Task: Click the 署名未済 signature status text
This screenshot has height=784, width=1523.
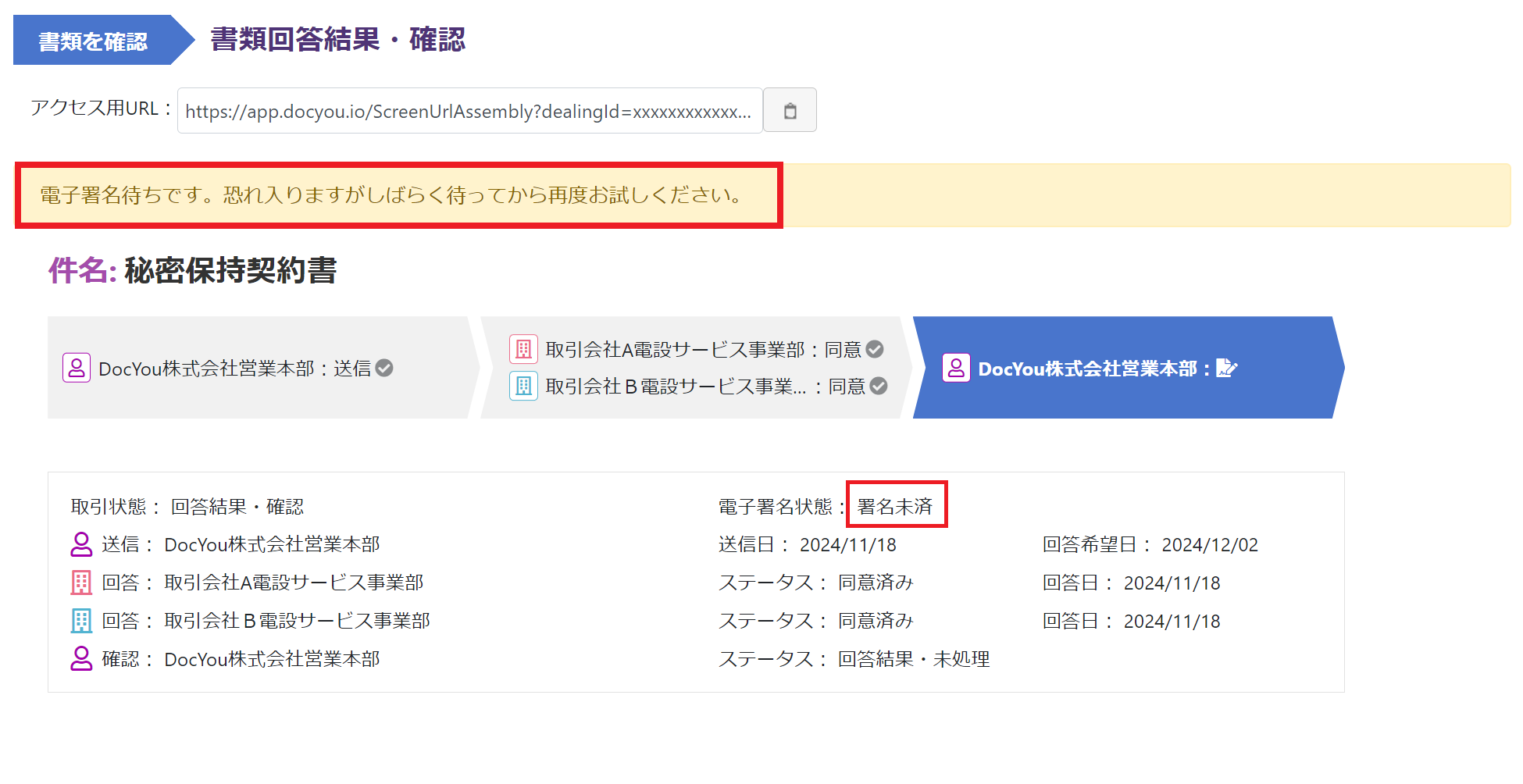Action: pyautogui.click(x=895, y=507)
